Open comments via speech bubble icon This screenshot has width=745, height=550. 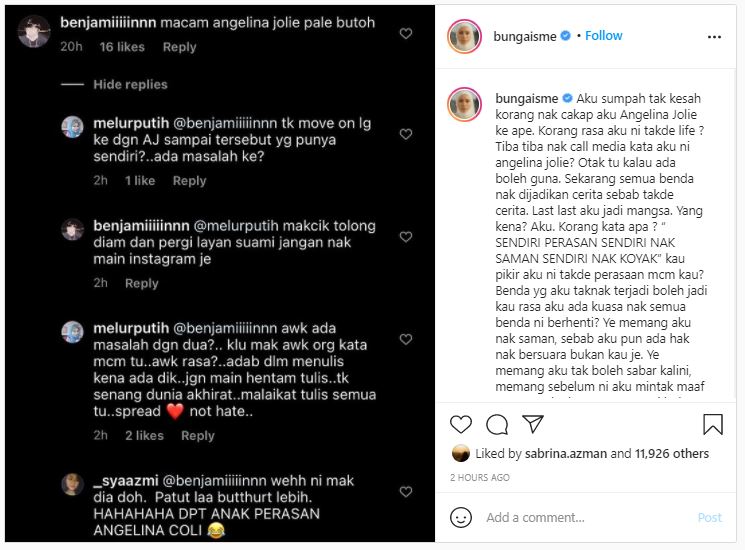click(x=497, y=424)
